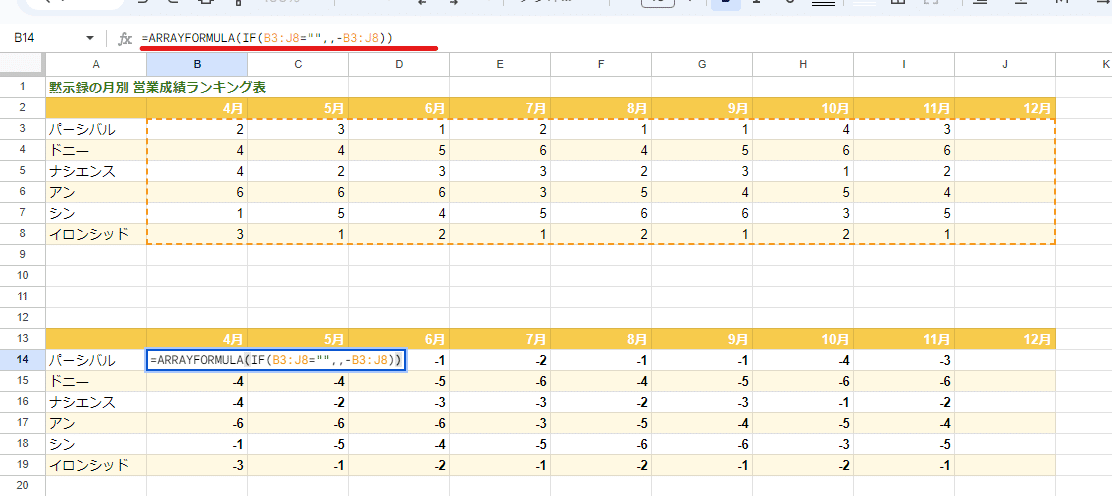Click cell I8 with value 1
Image resolution: width=1112 pixels, height=496 pixels.
coord(904,234)
